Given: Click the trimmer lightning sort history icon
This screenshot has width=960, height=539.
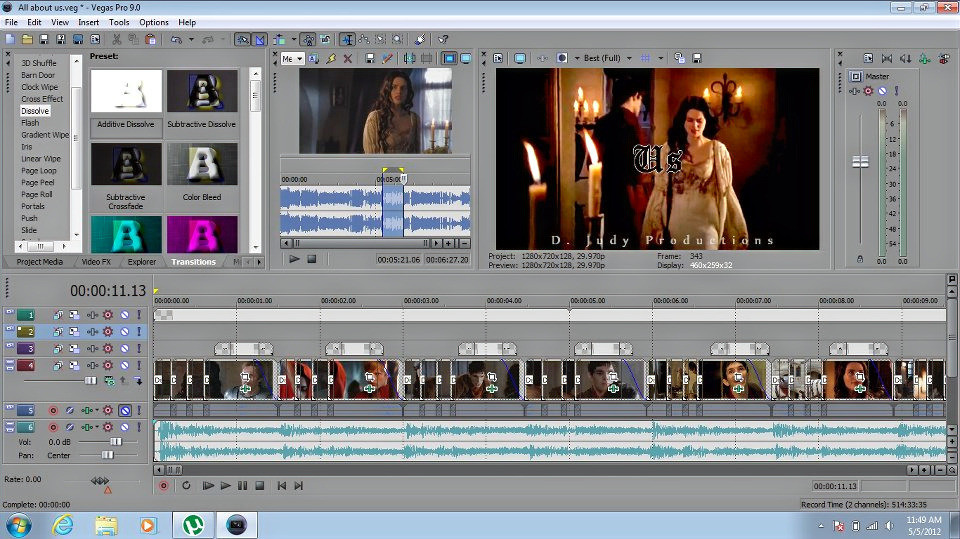Looking at the screenshot, I should (x=331, y=58).
